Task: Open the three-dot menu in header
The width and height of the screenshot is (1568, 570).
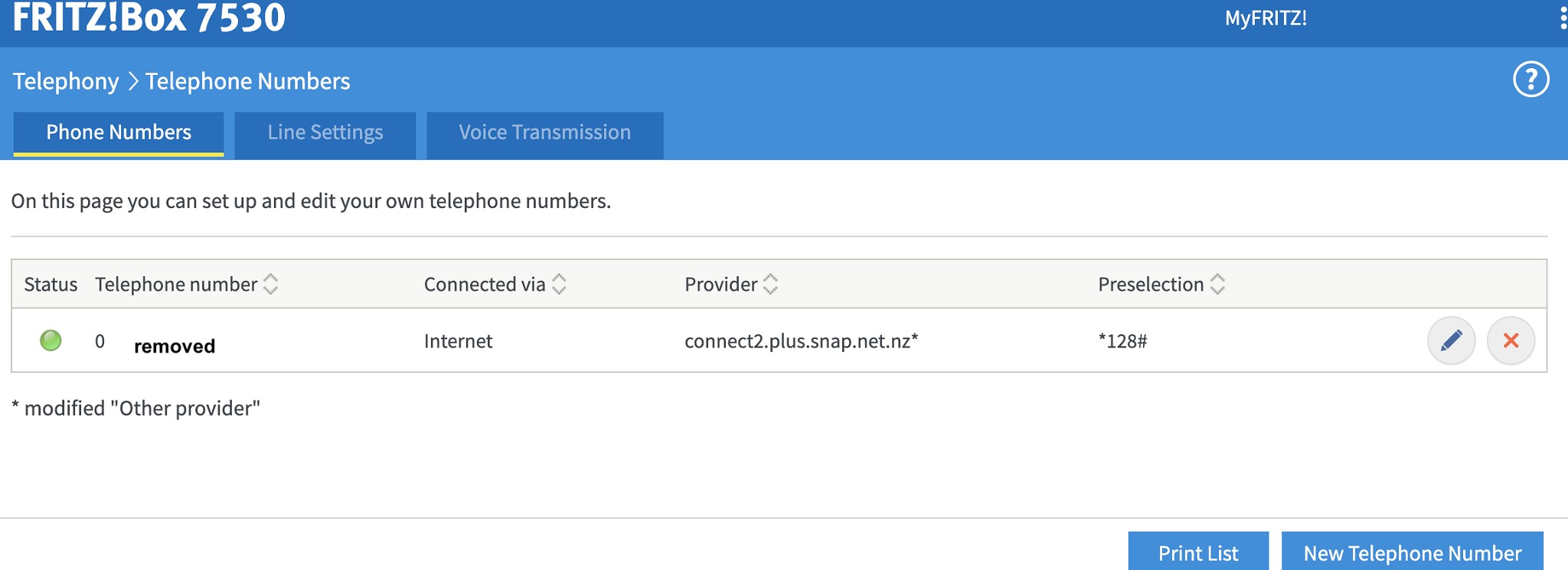Action: click(1562, 18)
